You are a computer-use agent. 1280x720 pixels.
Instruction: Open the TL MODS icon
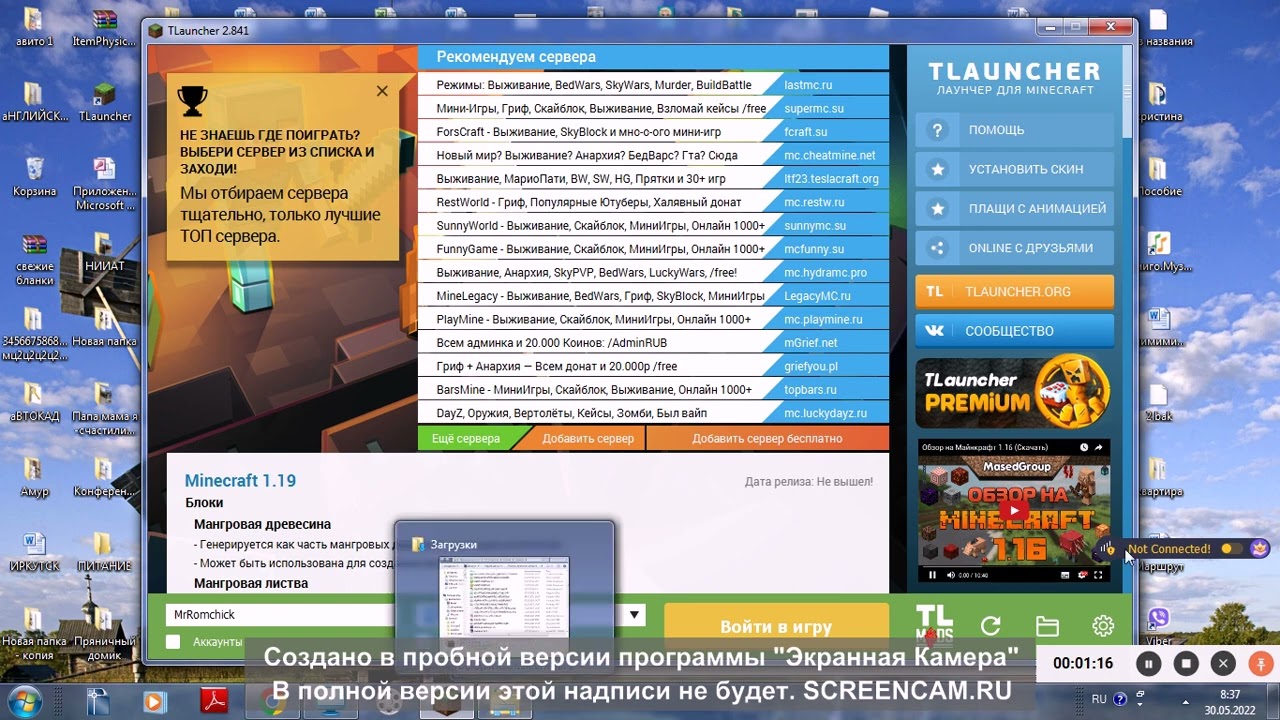click(935, 624)
